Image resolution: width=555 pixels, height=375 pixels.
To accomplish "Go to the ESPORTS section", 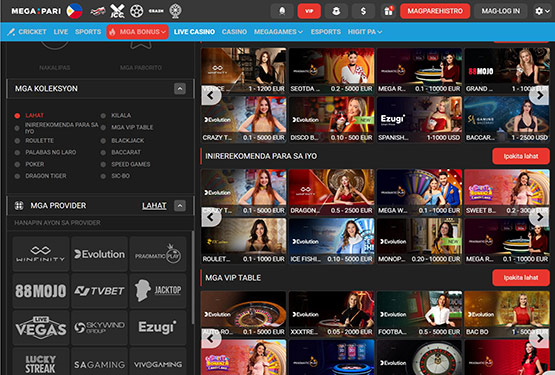I will tap(326, 32).
